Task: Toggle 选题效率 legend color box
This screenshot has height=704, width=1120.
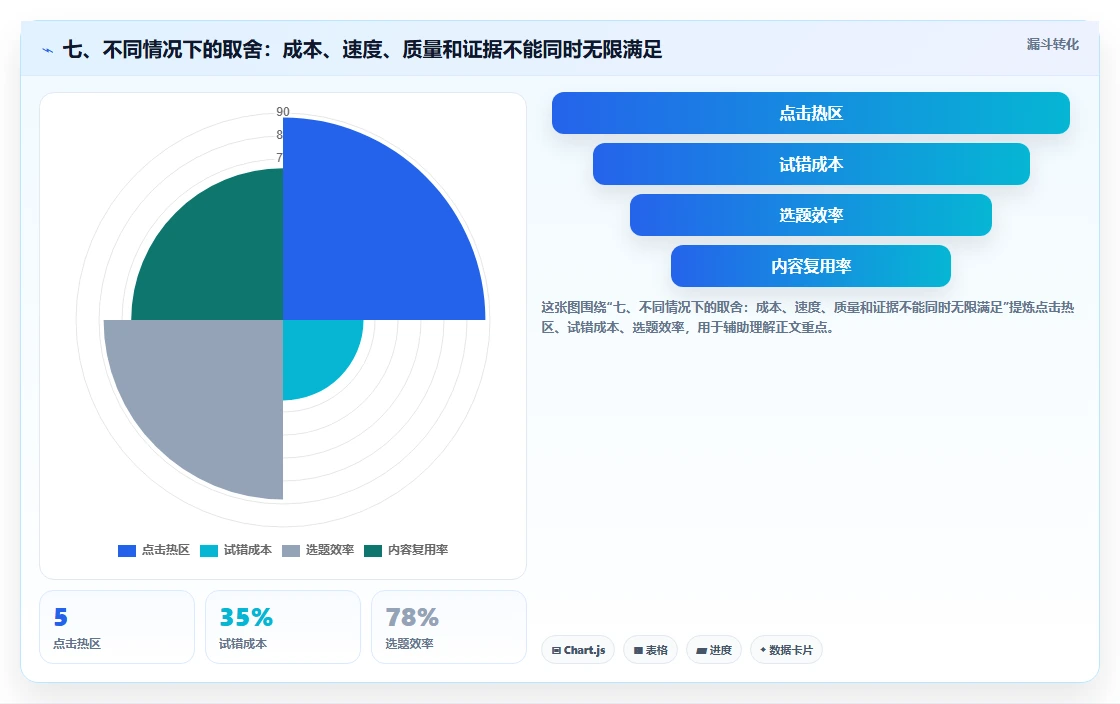Action: coord(291,550)
